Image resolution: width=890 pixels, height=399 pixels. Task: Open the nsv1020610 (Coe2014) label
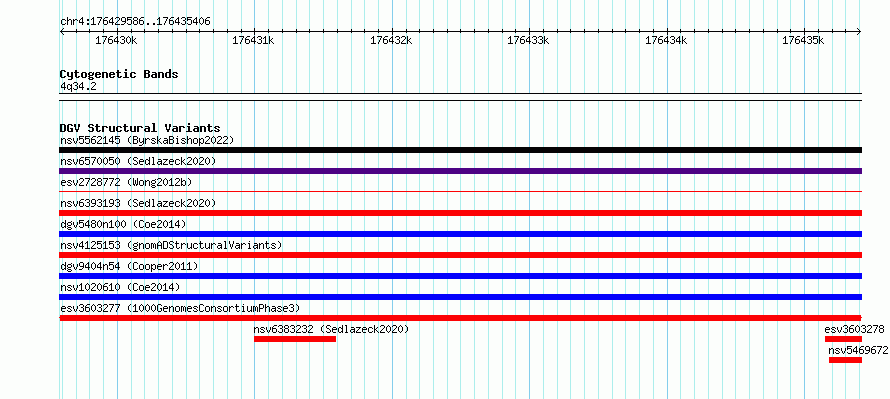click(120, 287)
